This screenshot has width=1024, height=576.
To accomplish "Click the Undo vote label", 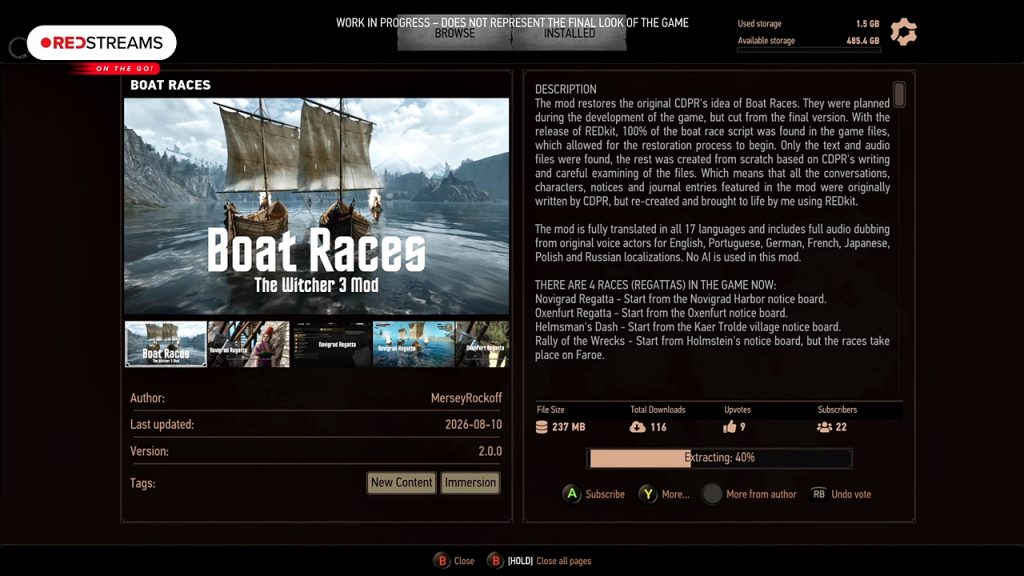I will pos(851,494).
